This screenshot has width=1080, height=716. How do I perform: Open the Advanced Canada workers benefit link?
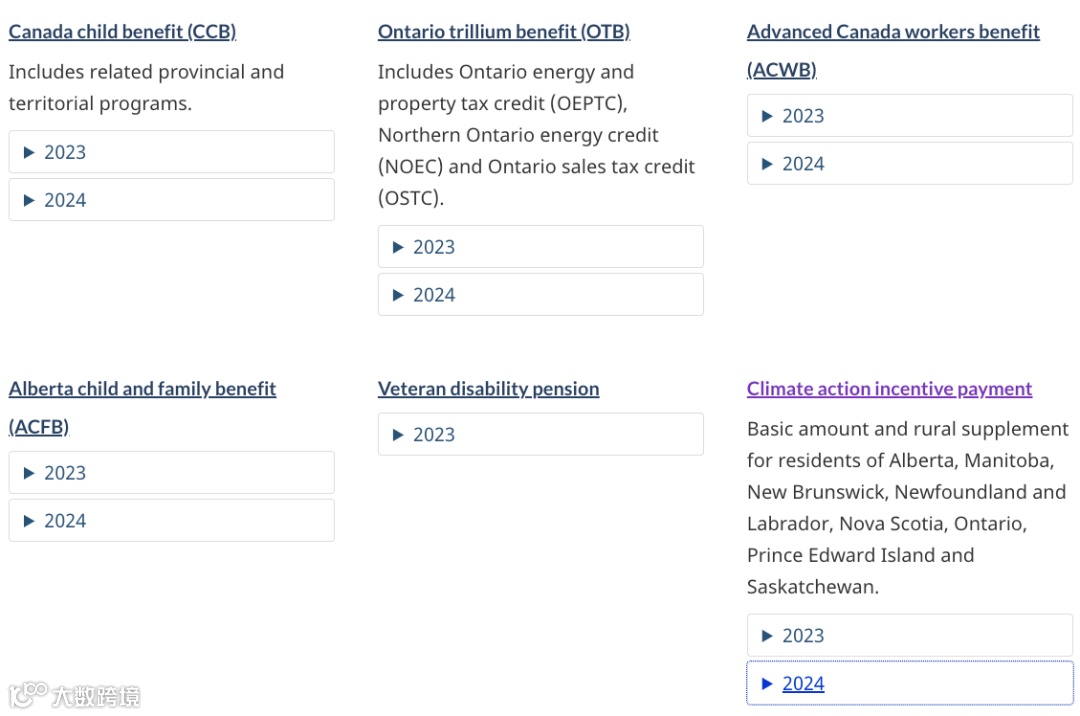point(893,32)
